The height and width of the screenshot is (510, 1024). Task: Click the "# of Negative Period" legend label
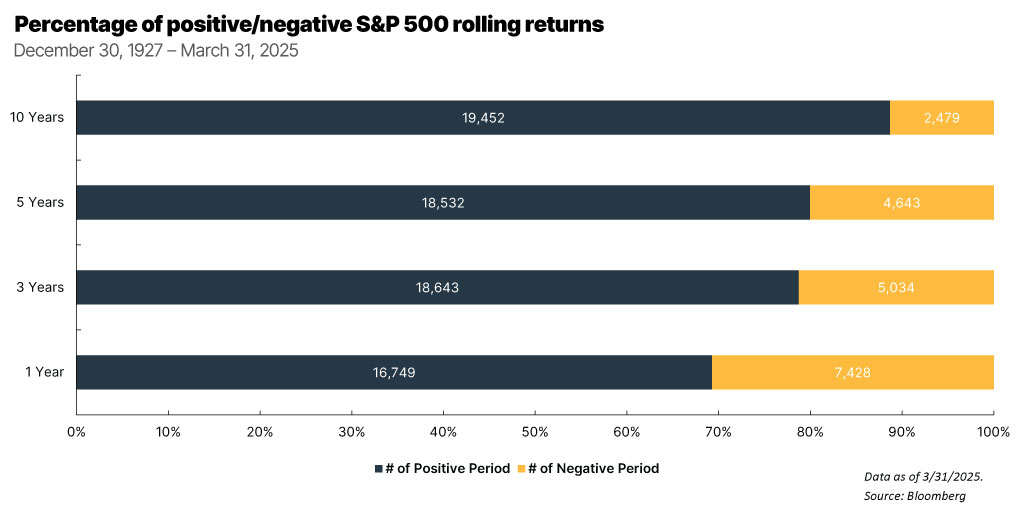[593, 468]
